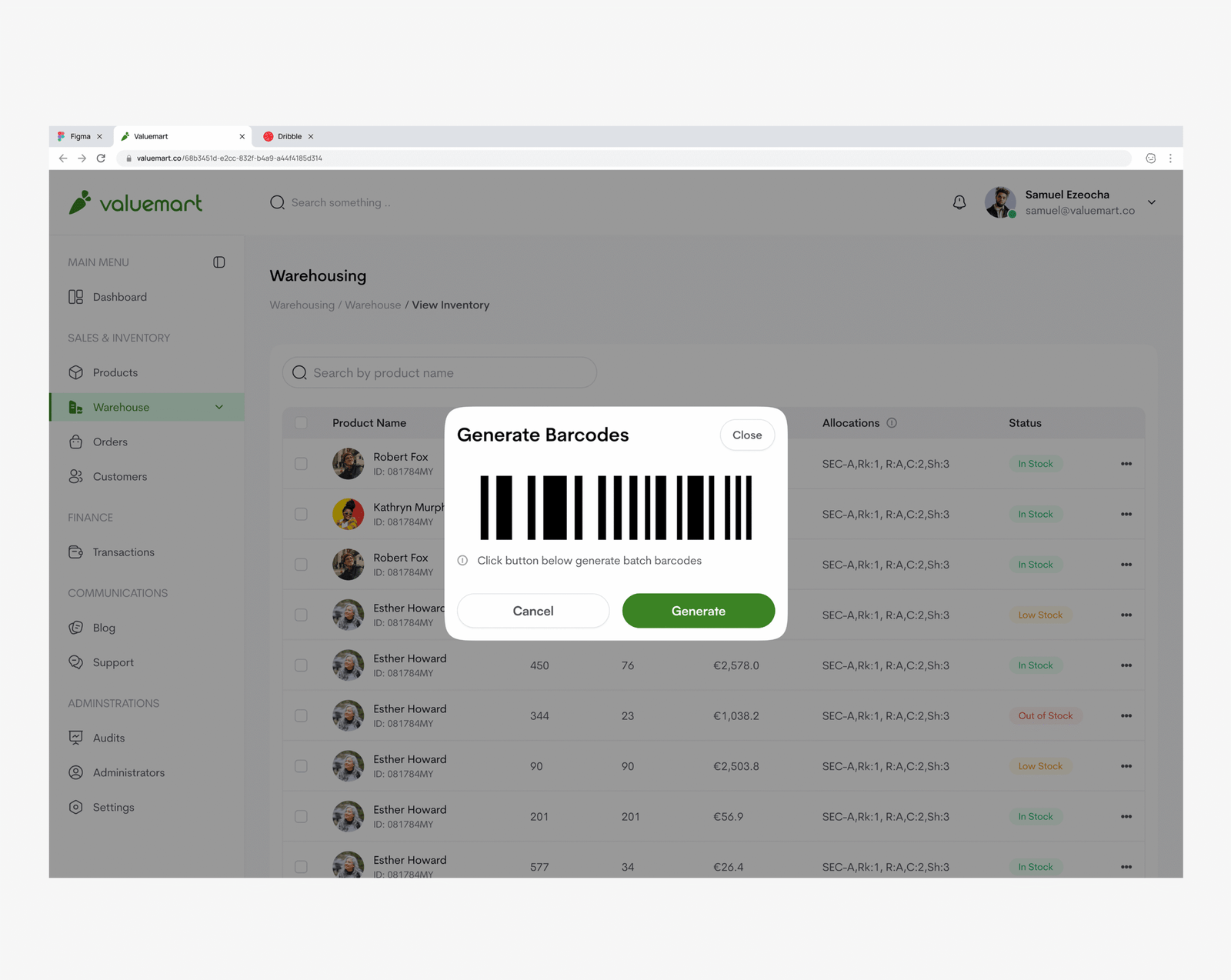Image resolution: width=1231 pixels, height=980 pixels.
Task: Open the Samuel Ezeocha account dropdown
Action: (x=1151, y=202)
